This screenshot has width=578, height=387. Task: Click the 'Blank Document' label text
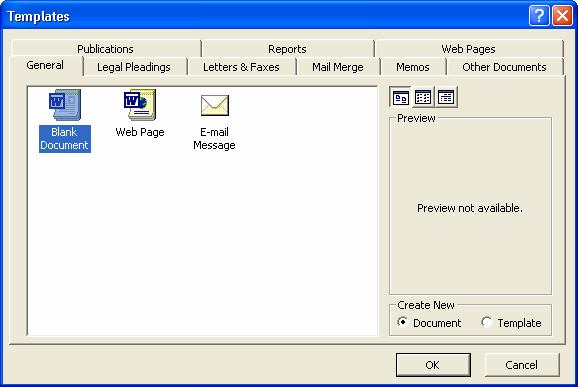[x=65, y=139]
